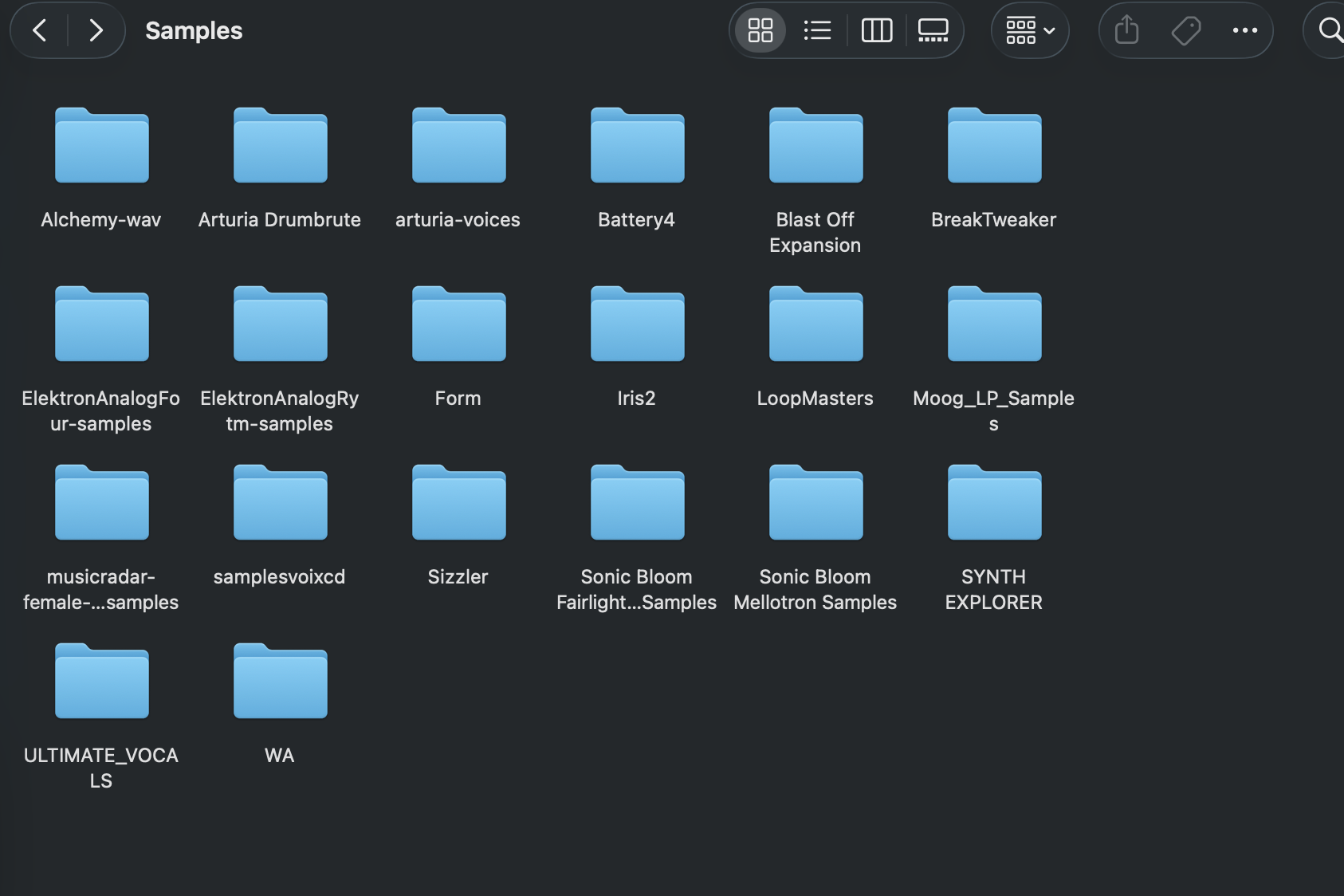This screenshot has width=1344, height=896.
Task: Click the 'Iris2' folder name
Action: [x=636, y=399]
